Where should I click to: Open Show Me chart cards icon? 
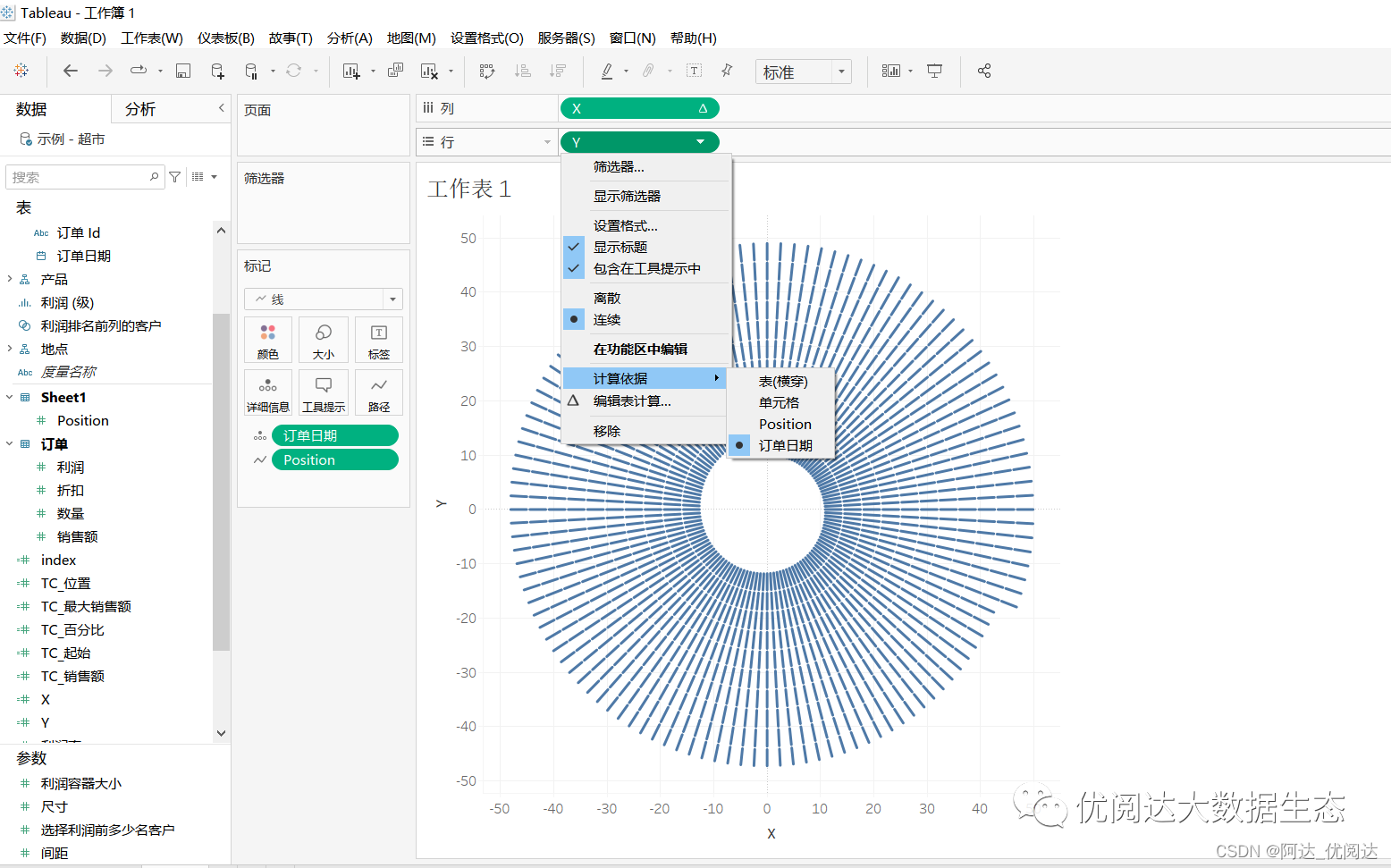point(890,71)
